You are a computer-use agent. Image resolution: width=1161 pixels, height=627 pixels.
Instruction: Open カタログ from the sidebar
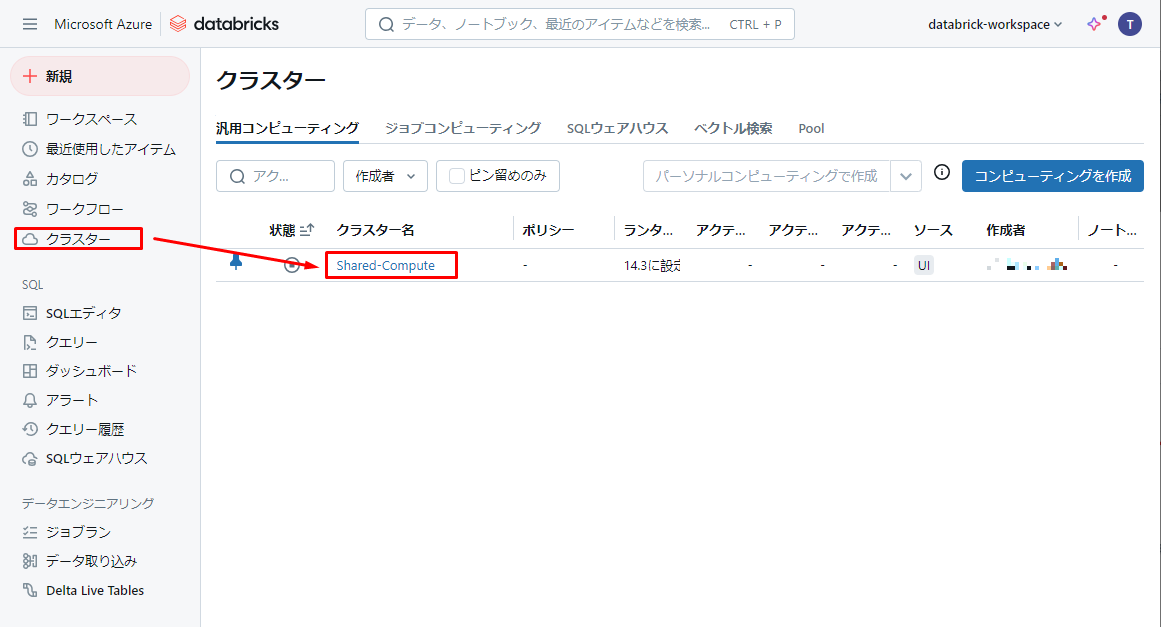(72, 179)
